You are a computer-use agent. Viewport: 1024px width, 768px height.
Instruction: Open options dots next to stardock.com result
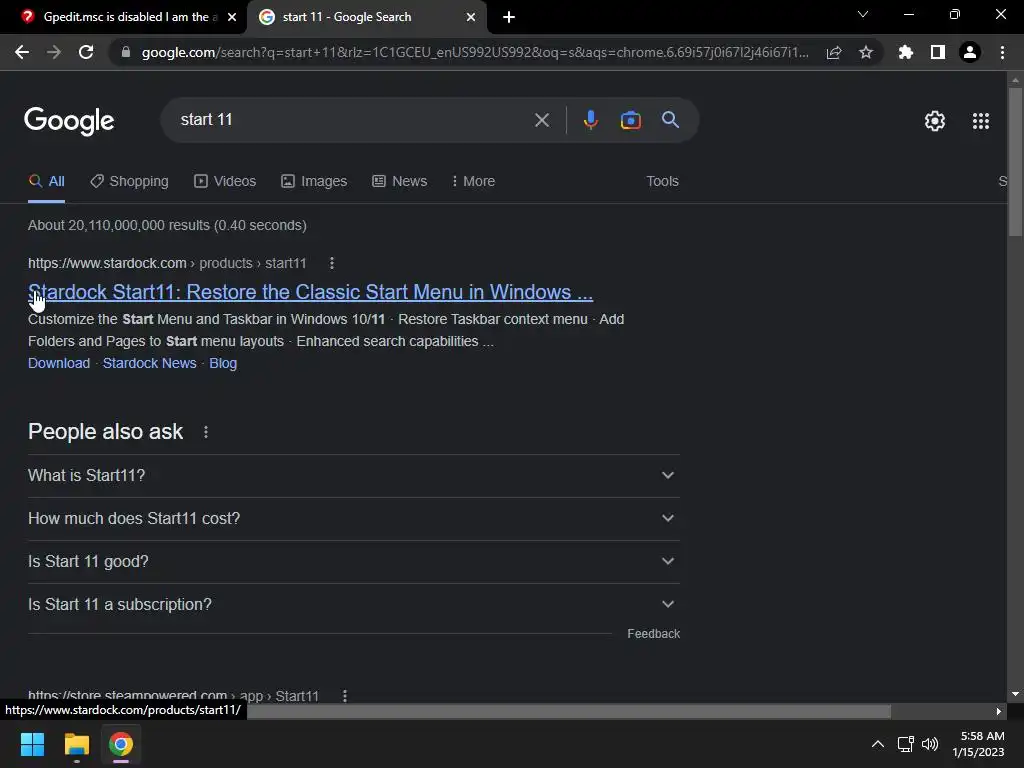click(x=332, y=263)
